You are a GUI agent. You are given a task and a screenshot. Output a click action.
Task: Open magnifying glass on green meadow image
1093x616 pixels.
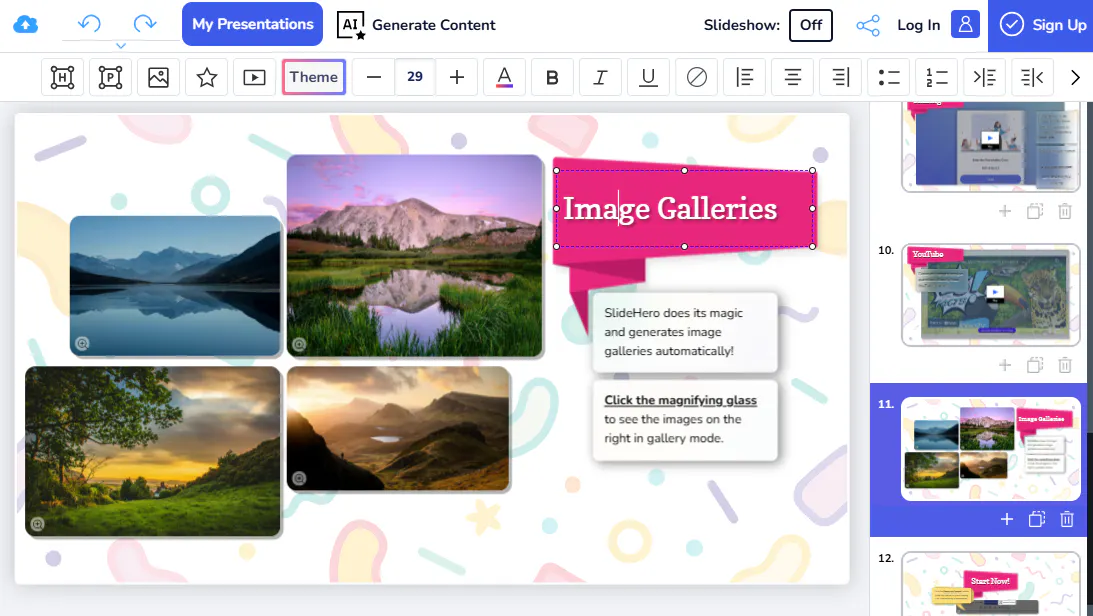click(38, 524)
